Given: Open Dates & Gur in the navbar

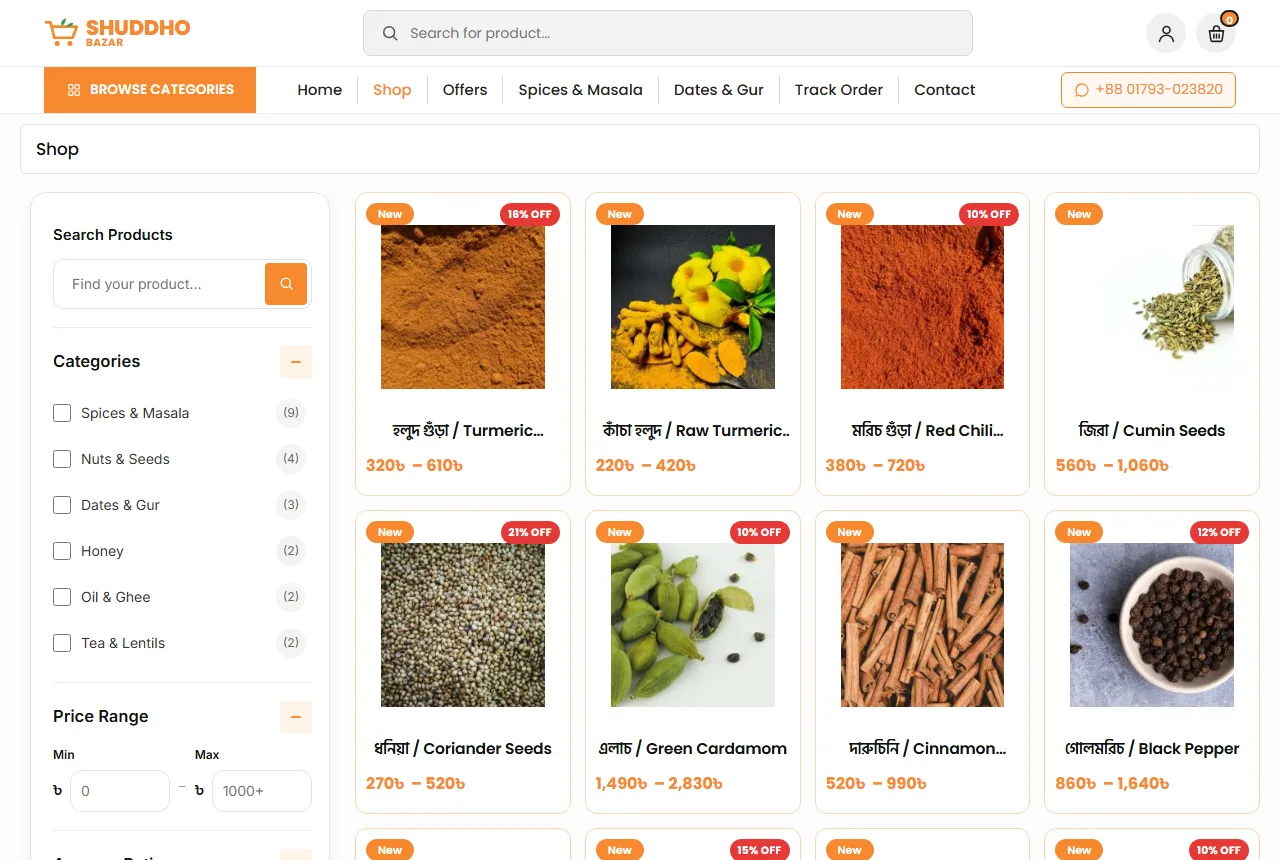Looking at the screenshot, I should (719, 90).
